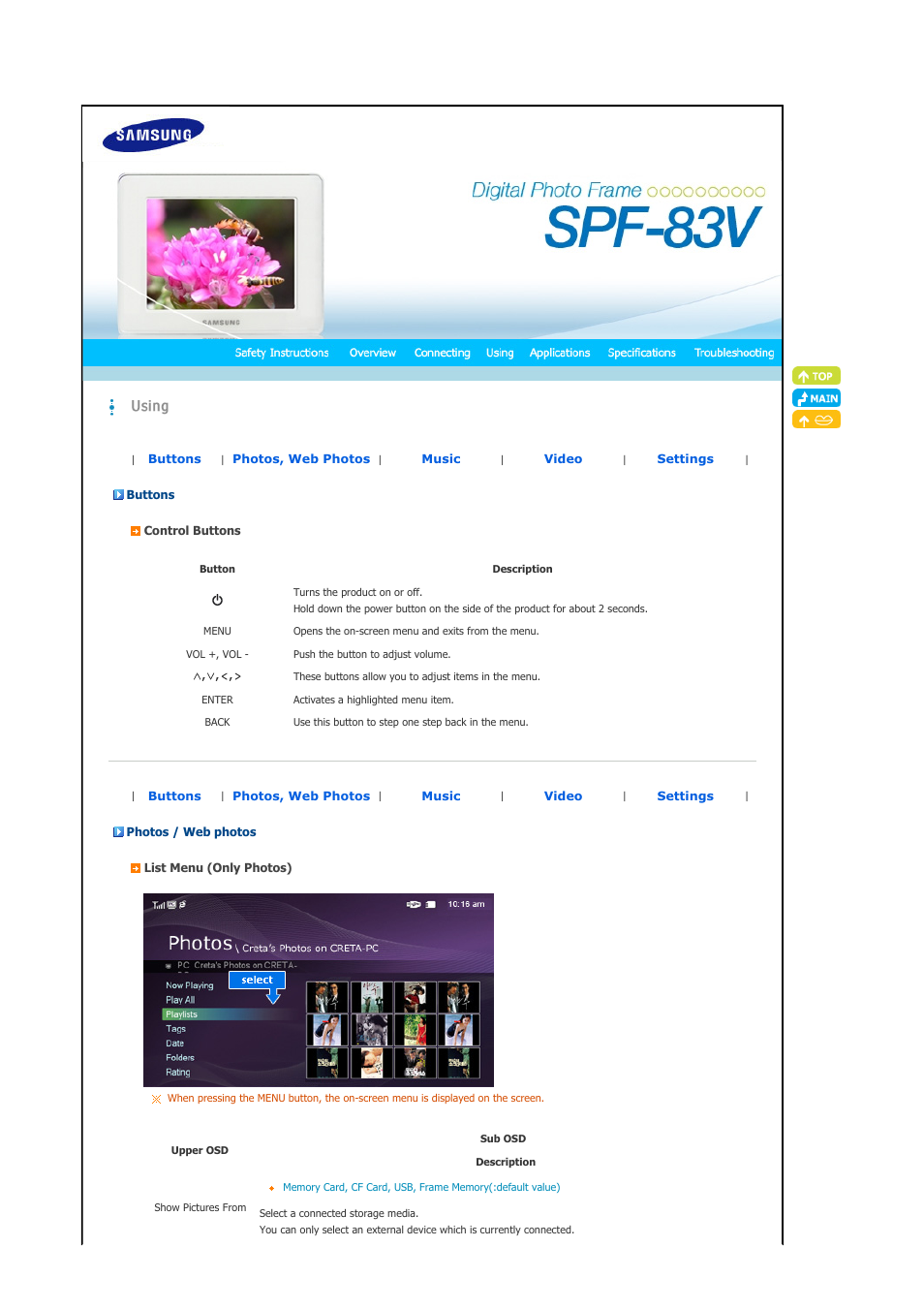The image size is (924, 1309).
Task: Click the power symbol in the Button column
Action: (x=217, y=601)
